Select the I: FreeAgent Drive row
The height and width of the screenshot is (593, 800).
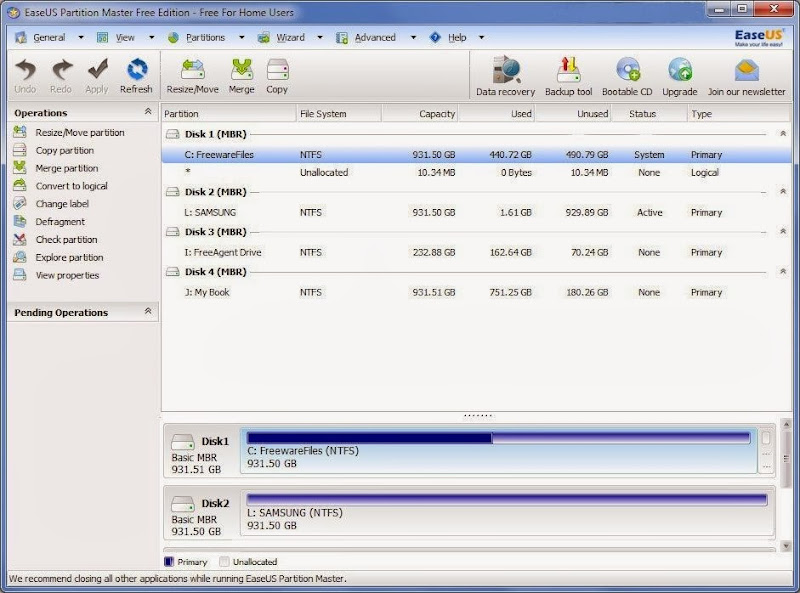tap(476, 252)
